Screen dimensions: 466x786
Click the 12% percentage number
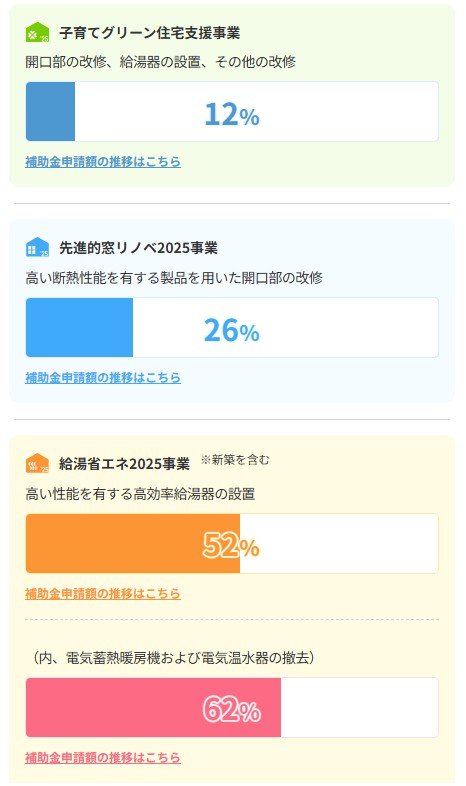pyautogui.click(x=232, y=114)
